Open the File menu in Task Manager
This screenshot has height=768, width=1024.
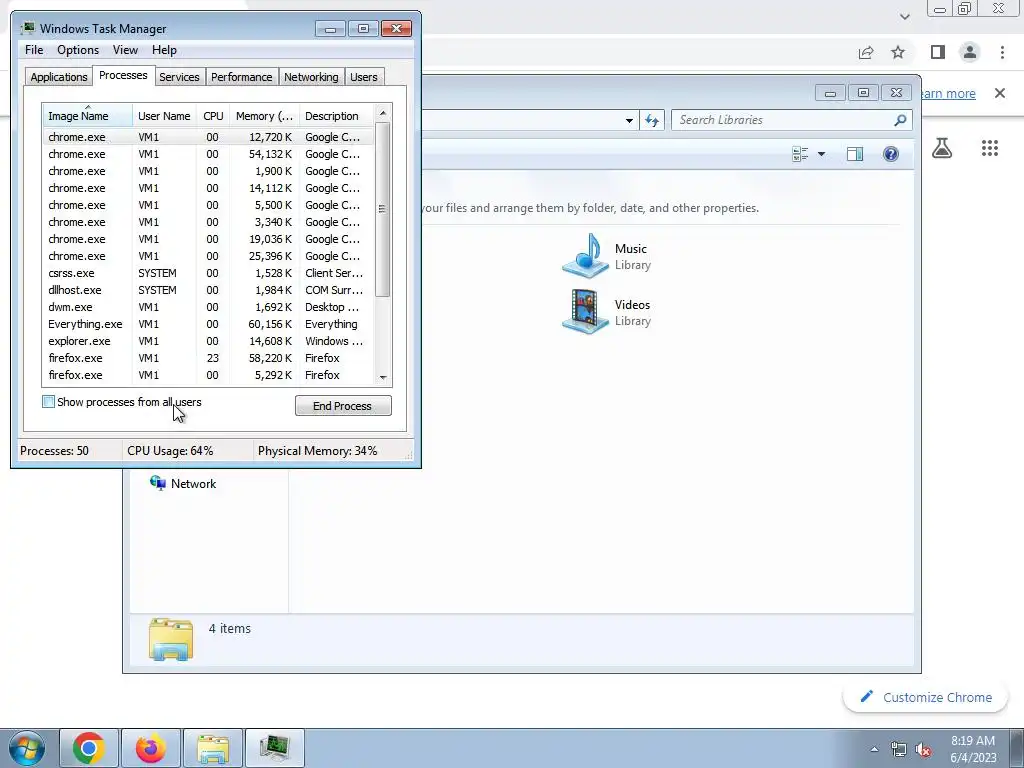pyautogui.click(x=34, y=50)
